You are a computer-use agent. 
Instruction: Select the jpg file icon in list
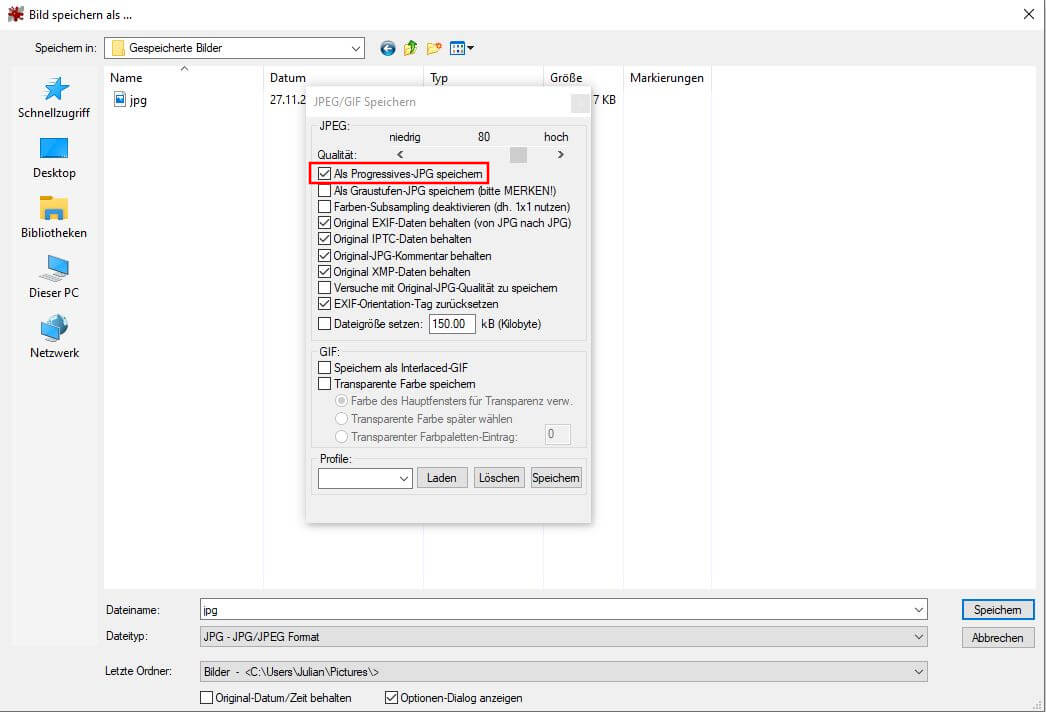click(119, 99)
